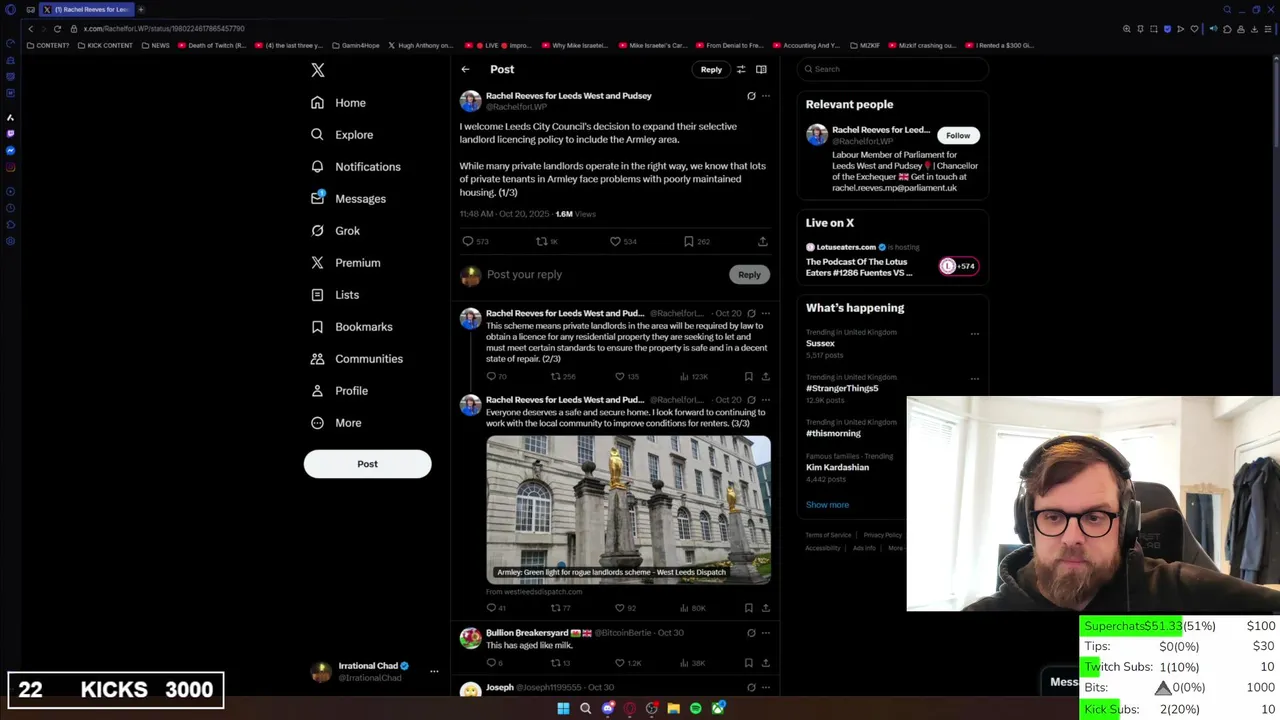Screen dimensions: 1280x720
Task: Click the white Post button in sidebar
Action: [367, 464]
